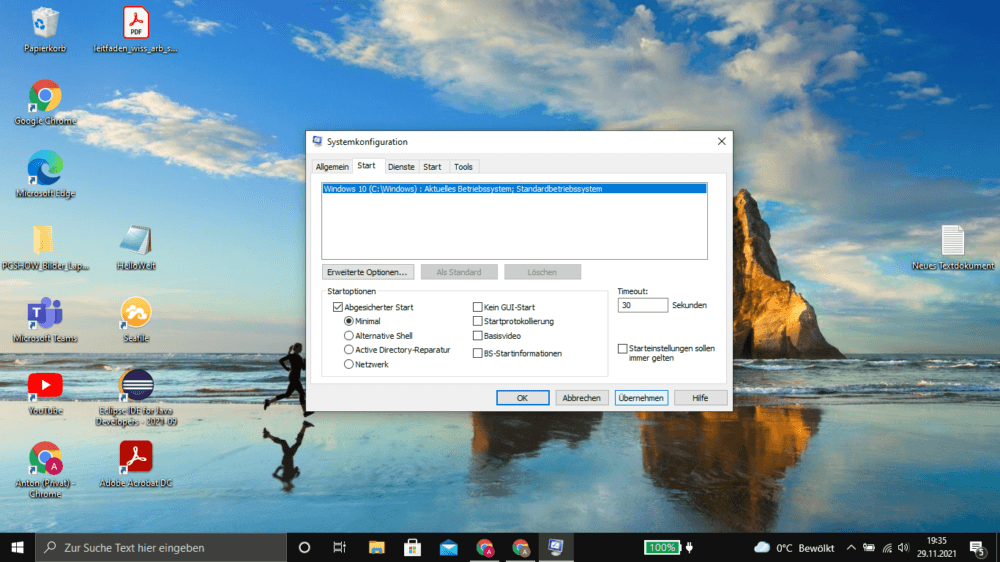
Task: Open Hilfe for Systemkonfiguration
Action: (x=700, y=397)
